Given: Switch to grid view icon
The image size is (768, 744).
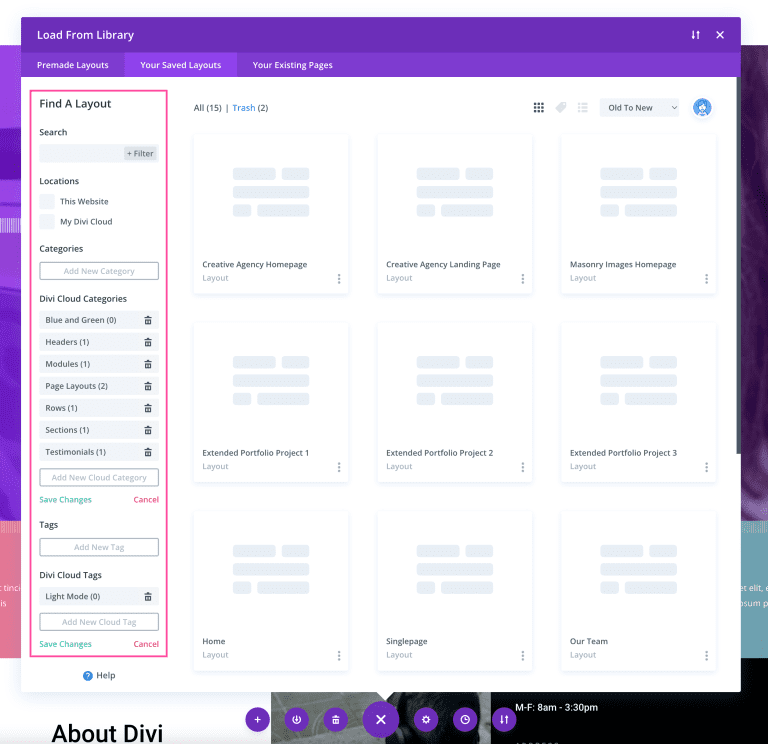Looking at the screenshot, I should pos(538,108).
